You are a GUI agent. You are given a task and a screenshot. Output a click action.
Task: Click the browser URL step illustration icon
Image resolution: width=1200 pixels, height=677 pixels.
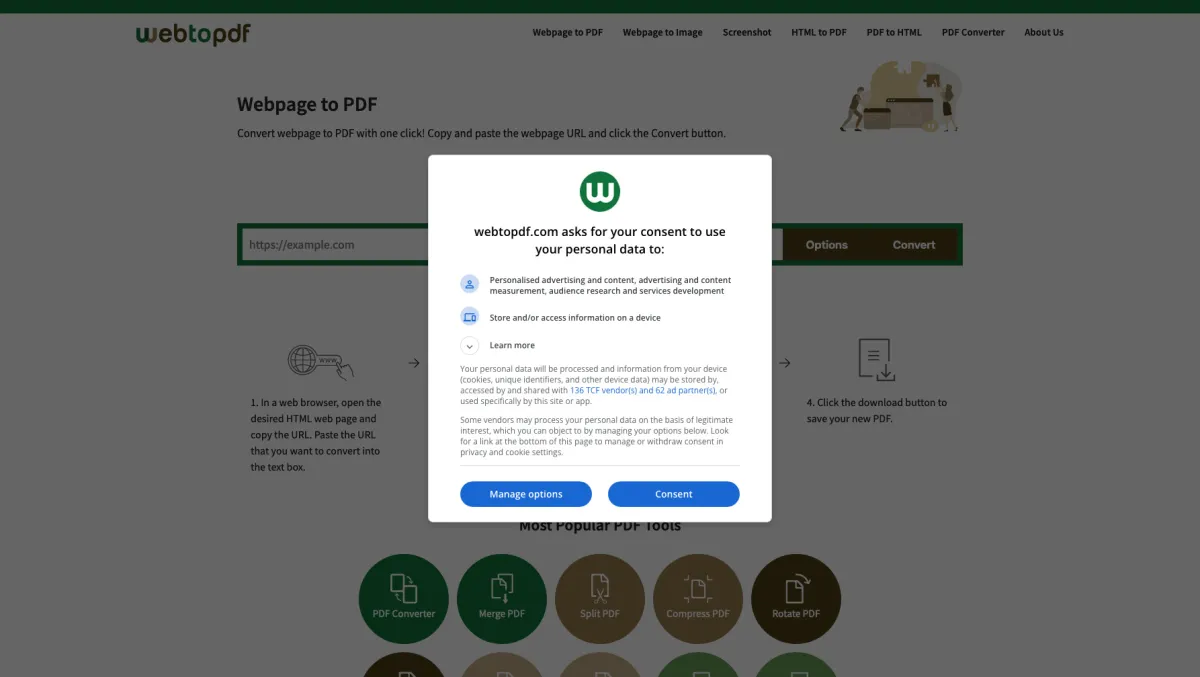tap(320, 362)
